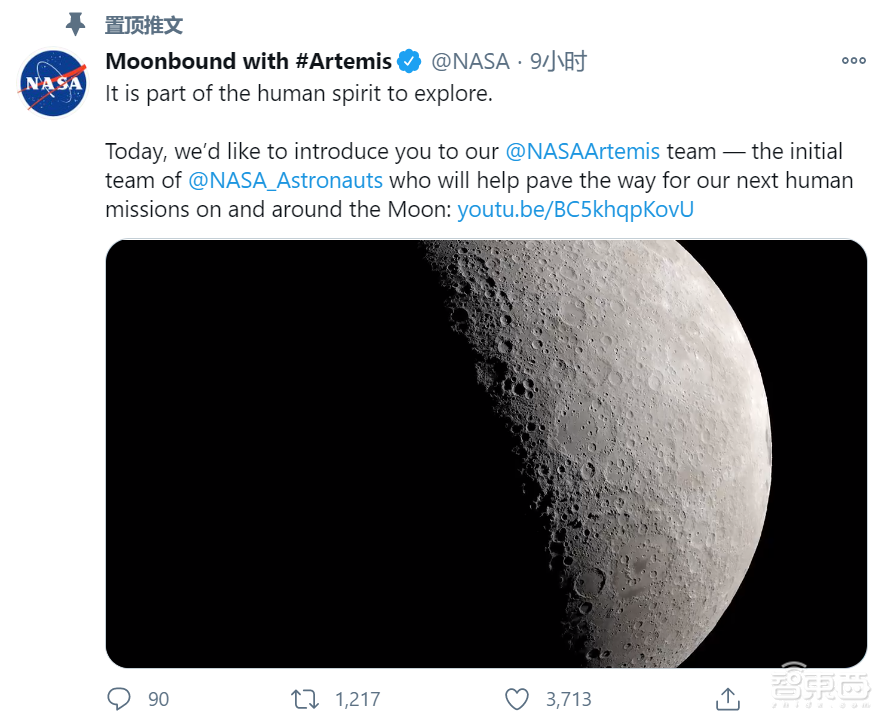Click the blue verified badge
Screen dimensions: 890x726
pyautogui.click(x=410, y=62)
